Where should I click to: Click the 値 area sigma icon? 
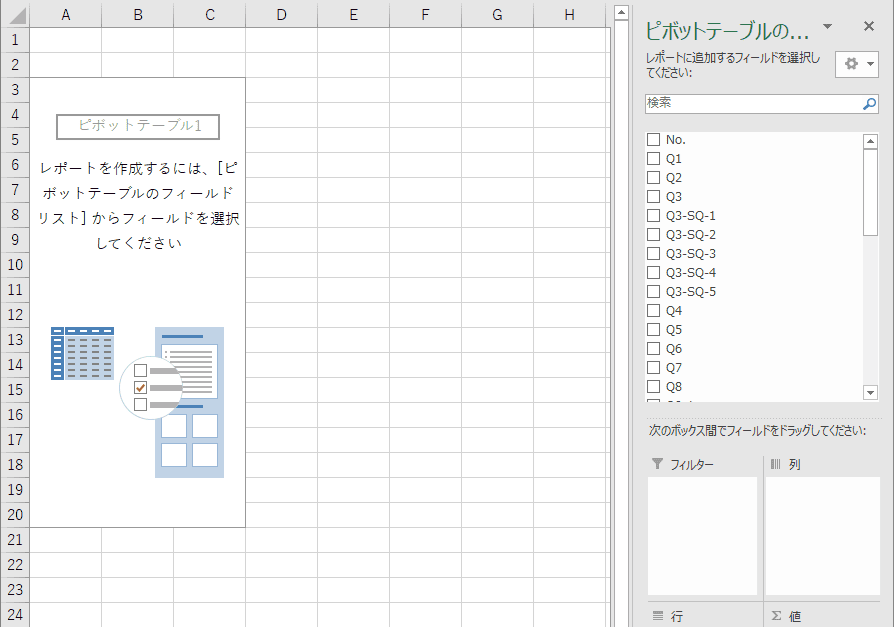776,616
